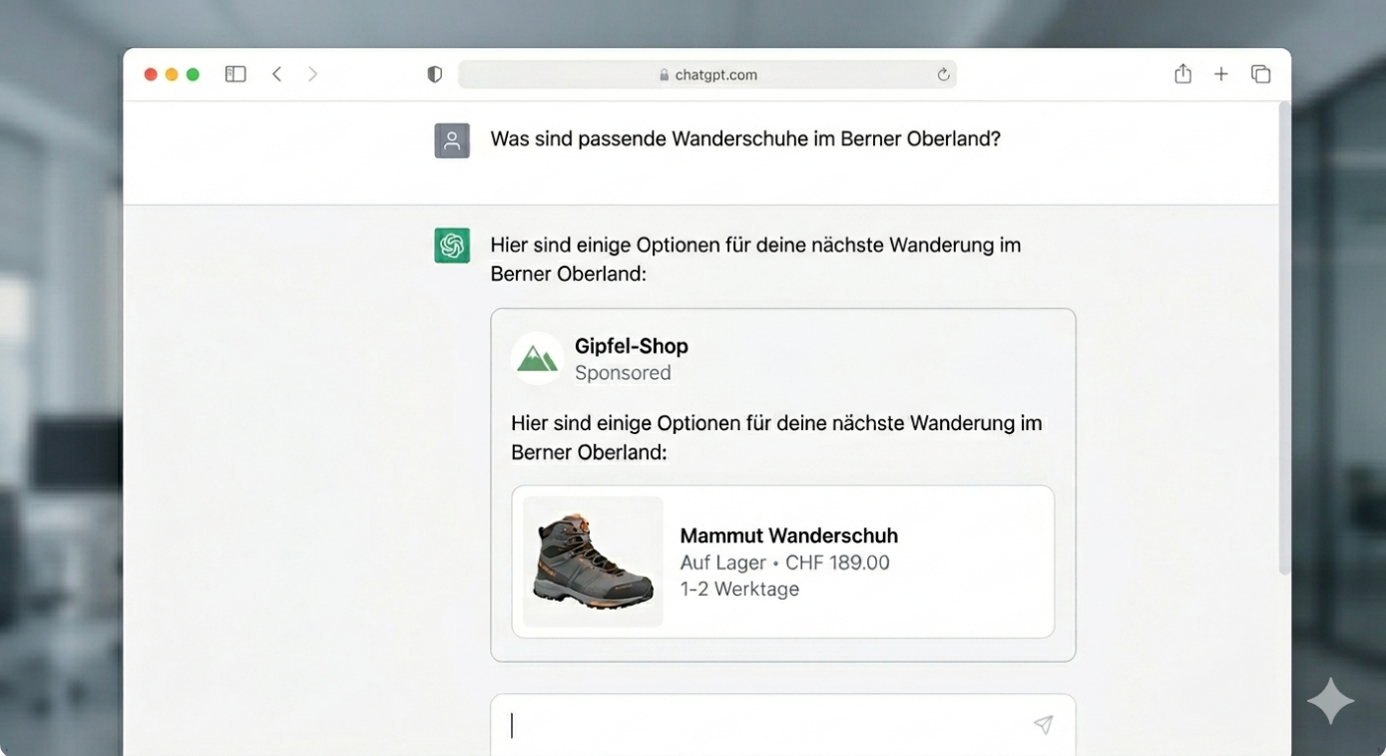Minimize the window with yellow button
The image size is (1386, 756).
pos(172,74)
